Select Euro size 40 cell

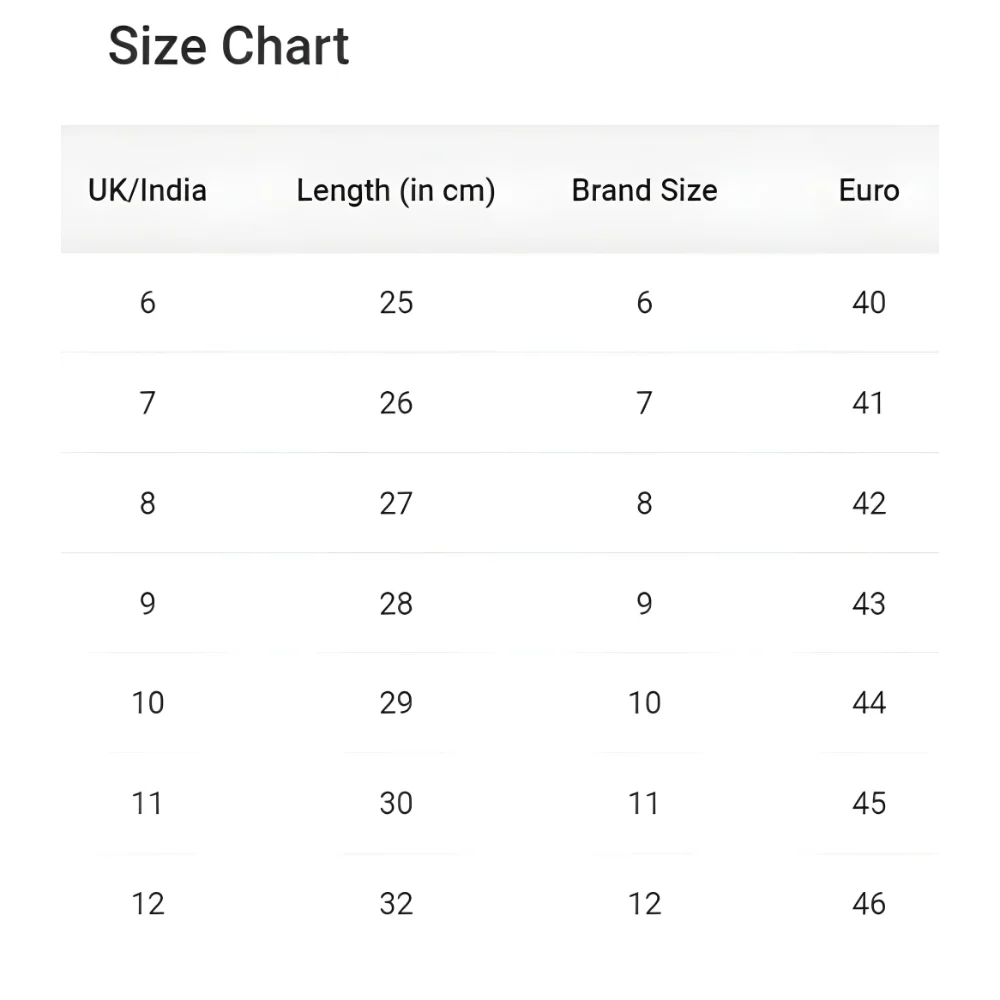point(868,302)
